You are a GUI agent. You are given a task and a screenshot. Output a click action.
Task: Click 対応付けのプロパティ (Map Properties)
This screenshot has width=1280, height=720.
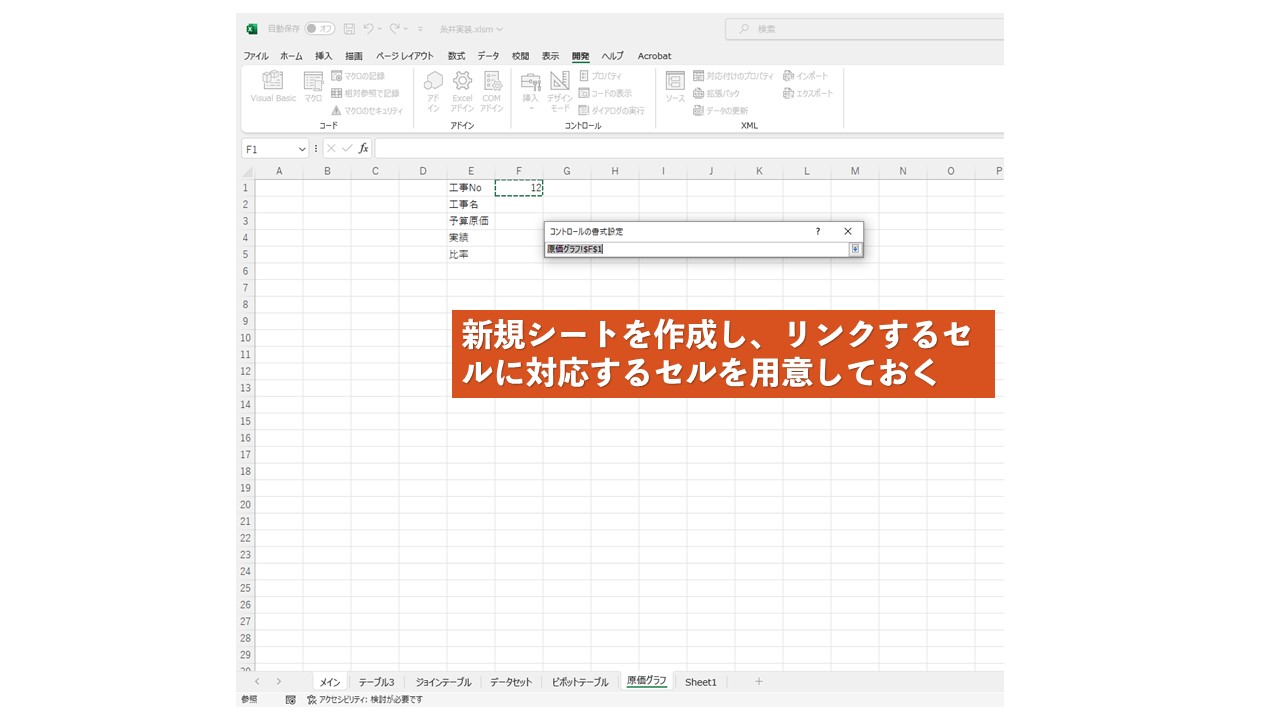[x=733, y=76]
